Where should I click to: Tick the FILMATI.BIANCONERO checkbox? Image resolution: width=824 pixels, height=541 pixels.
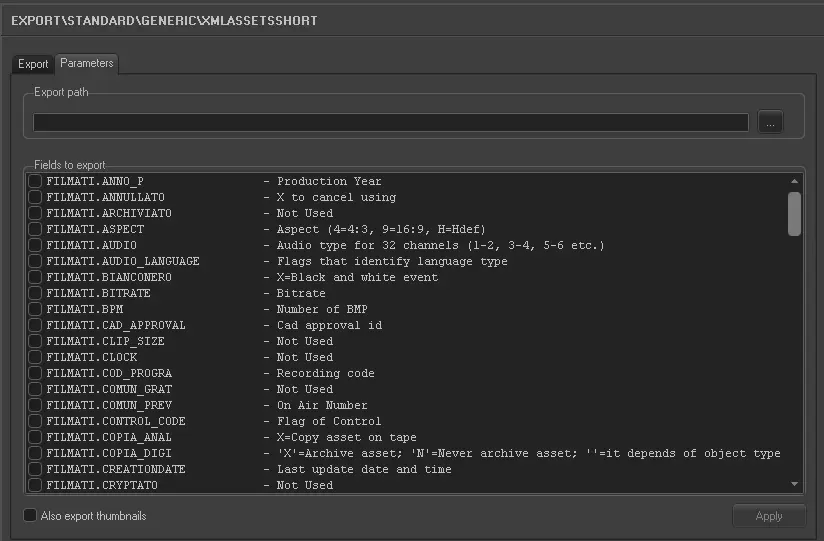click(35, 277)
